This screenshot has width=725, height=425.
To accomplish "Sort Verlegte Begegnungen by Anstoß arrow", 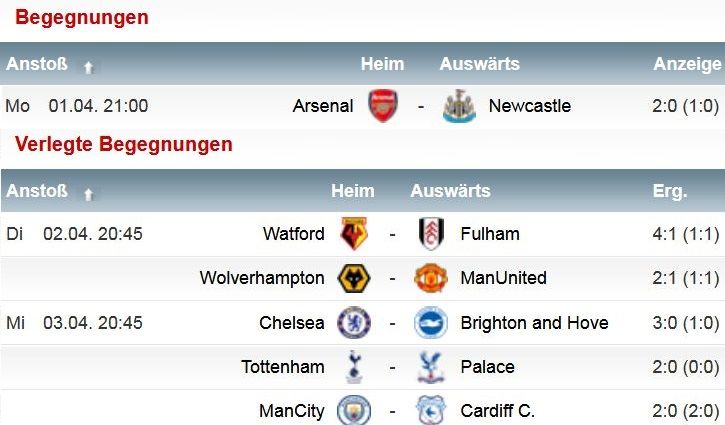I will (x=88, y=194).
